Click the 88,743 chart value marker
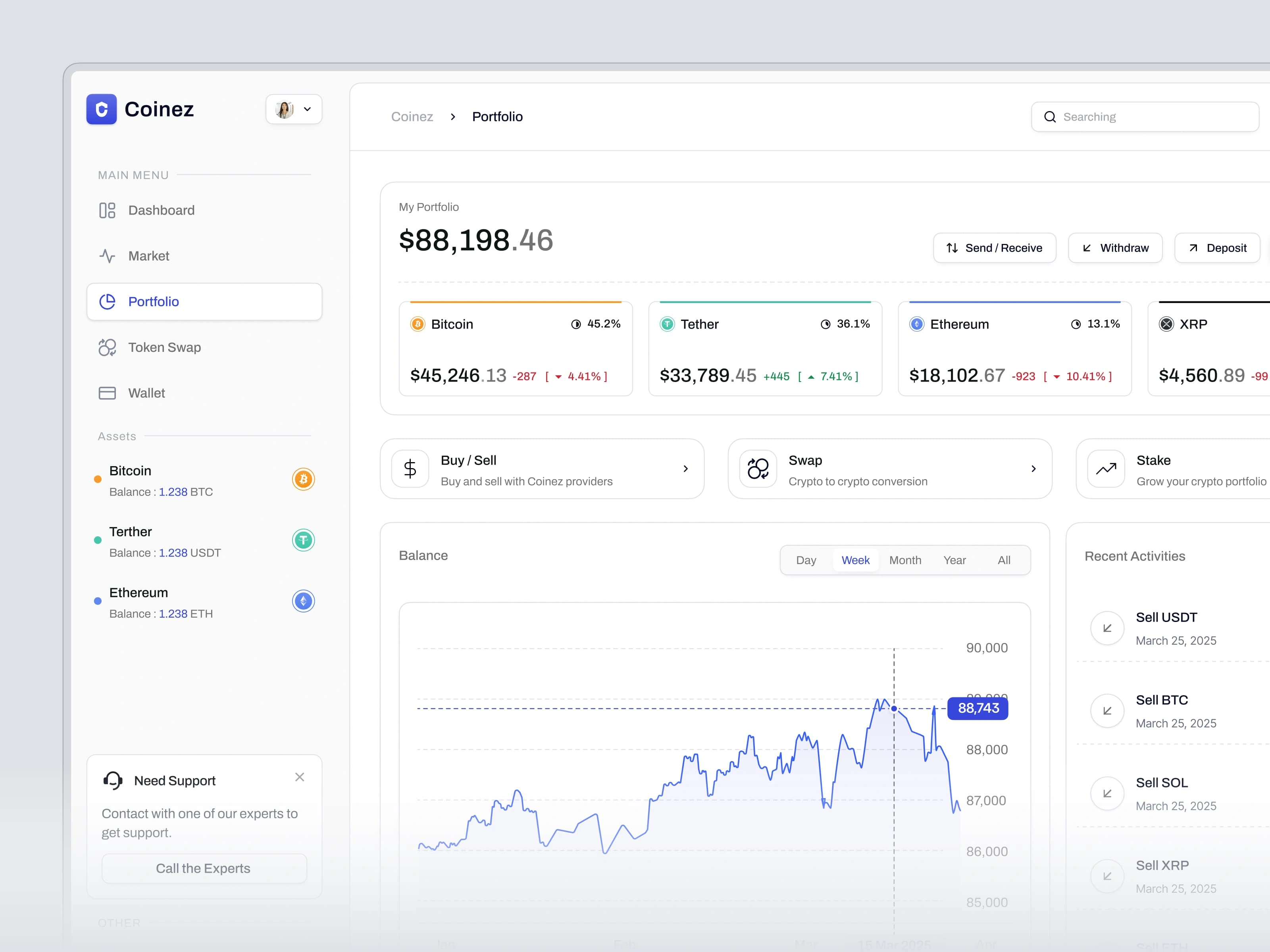Image resolution: width=1270 pixels, height=952 pixels. (x=978, y=708)
